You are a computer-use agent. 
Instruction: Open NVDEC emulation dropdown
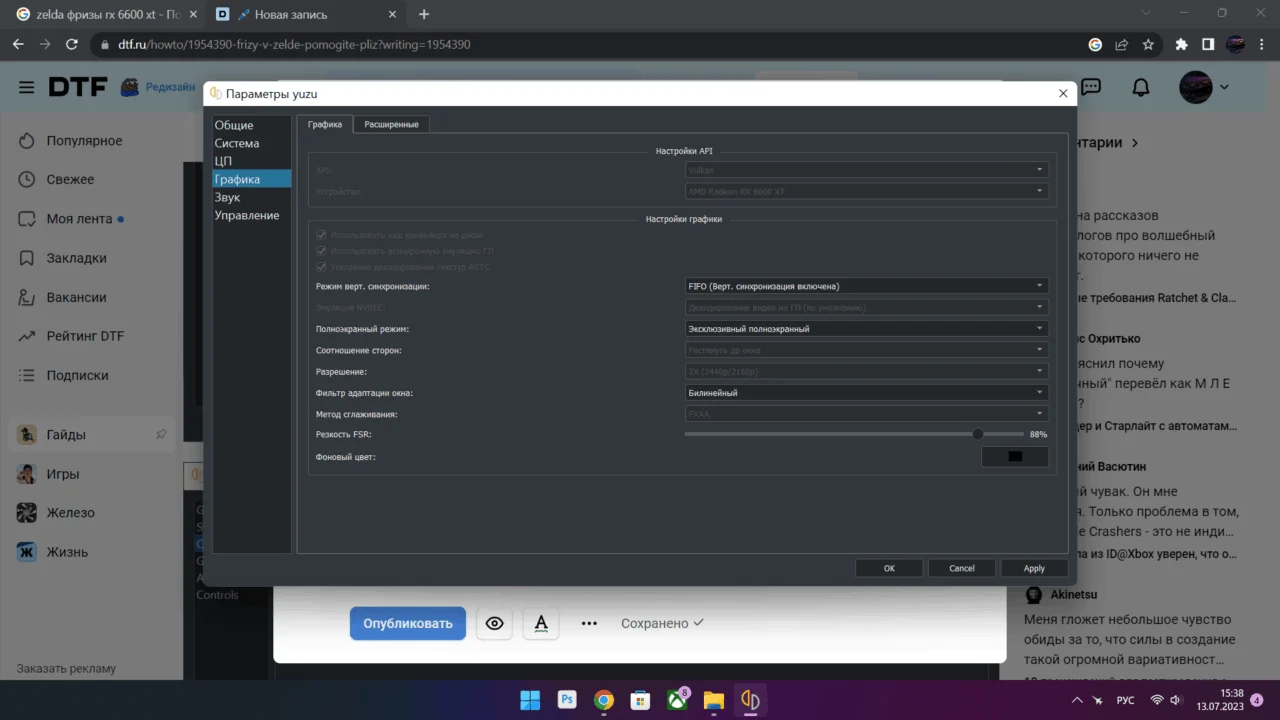tap(866, 307)
